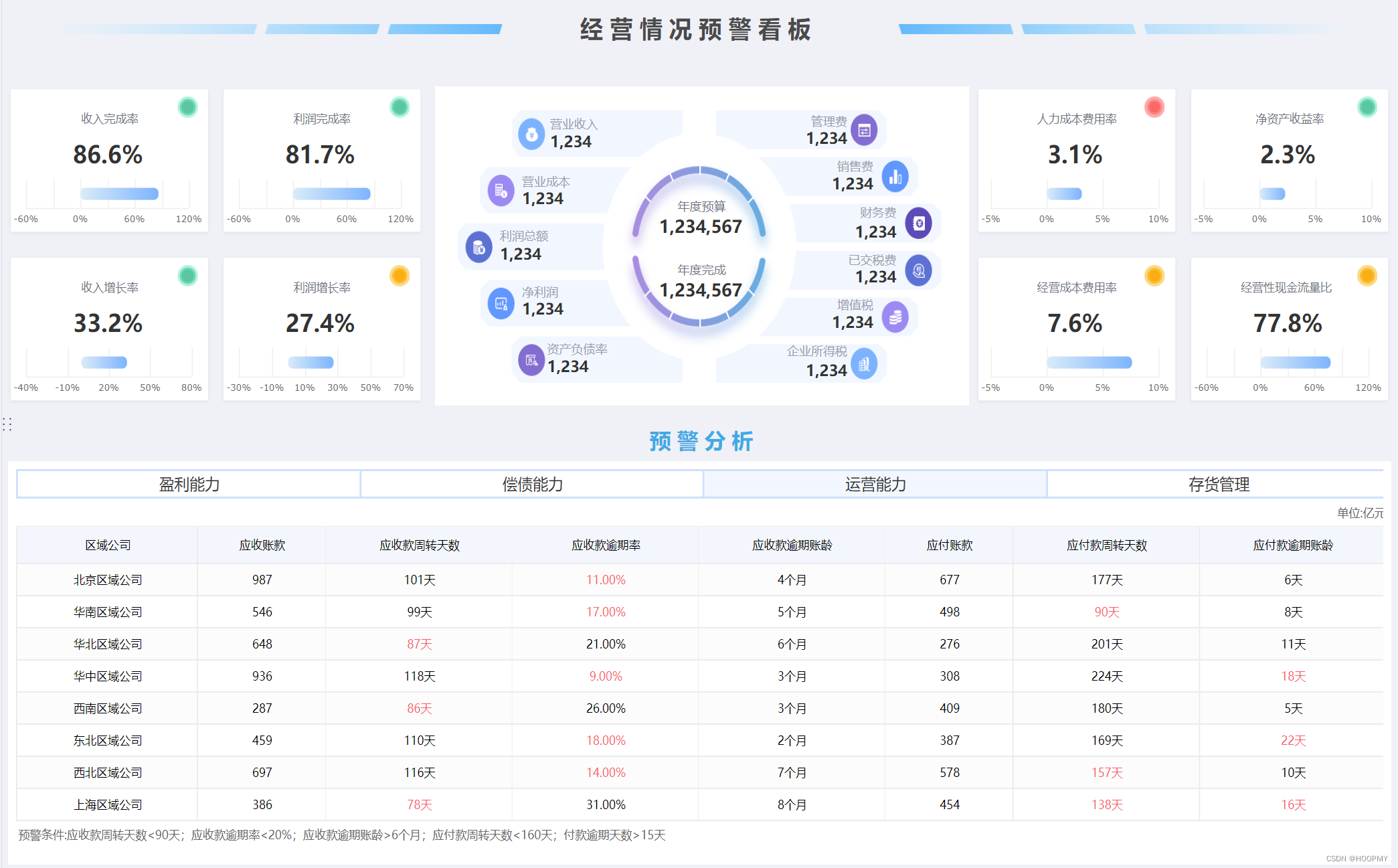Click the 应付款周转天数 column header
The width and height of the screenshot is (1398, 868).
1107,545
